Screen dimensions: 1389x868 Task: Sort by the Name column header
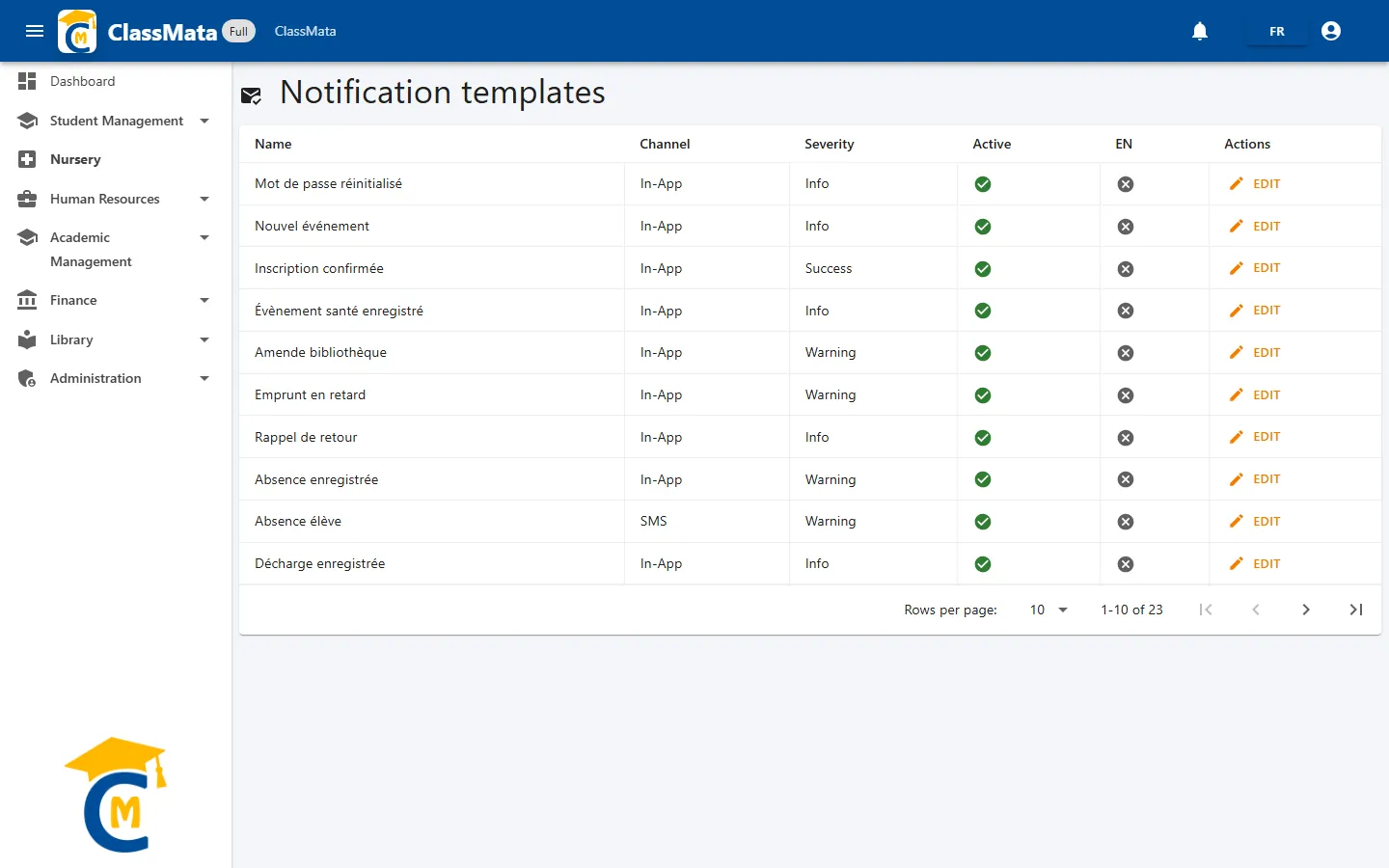pyautogui.click(x=273, y=144)
